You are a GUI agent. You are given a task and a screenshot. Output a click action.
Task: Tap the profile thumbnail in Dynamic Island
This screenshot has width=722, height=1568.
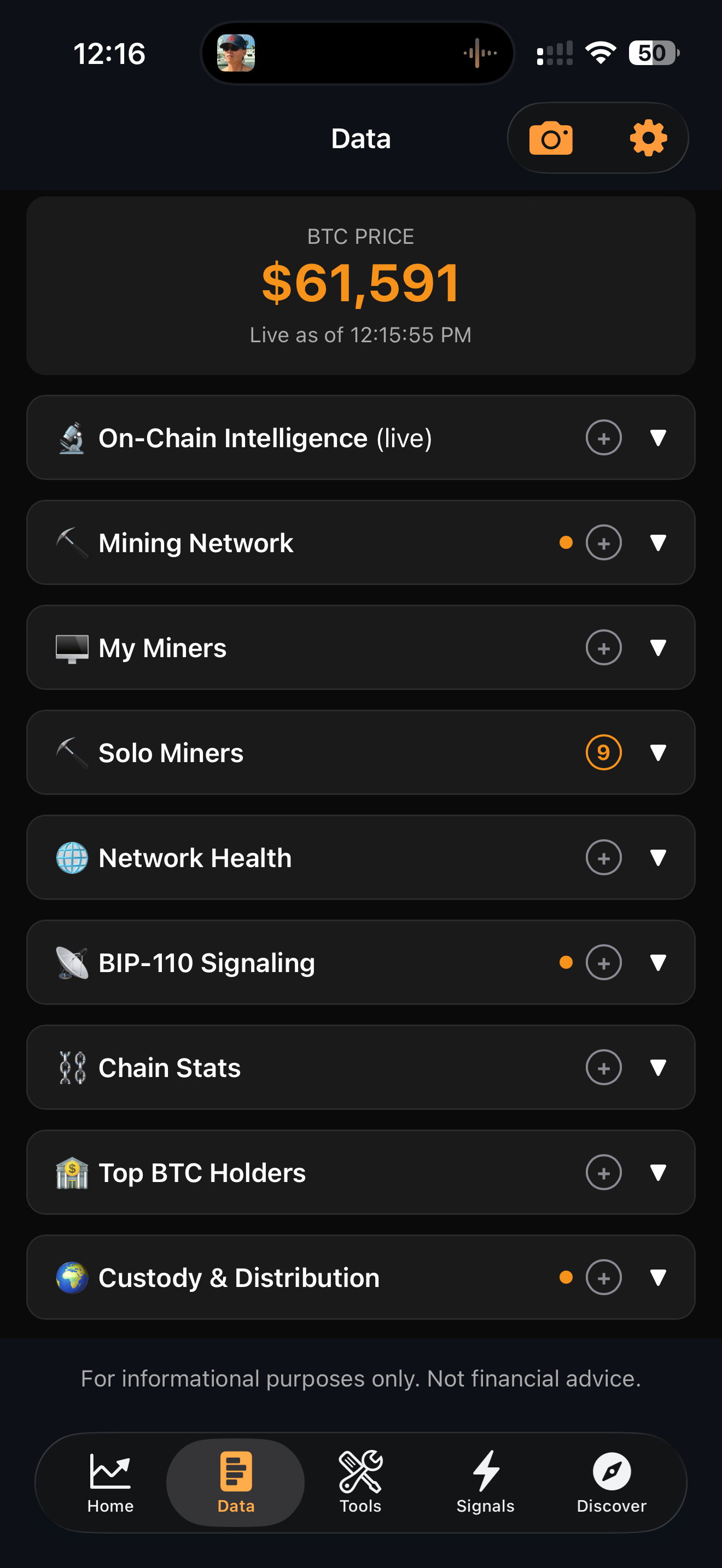(x=236, y=53)
